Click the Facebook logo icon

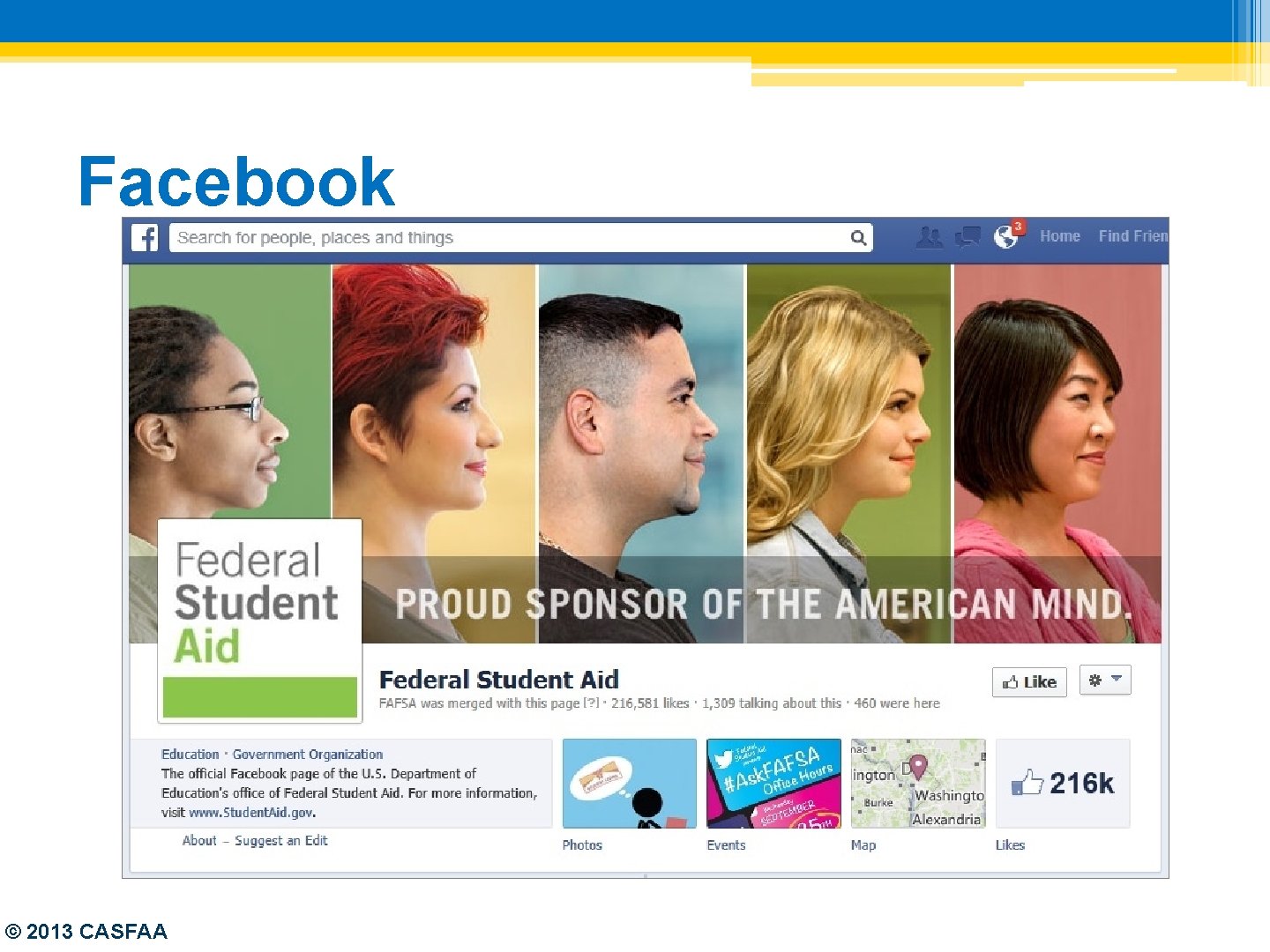[145, 238]
